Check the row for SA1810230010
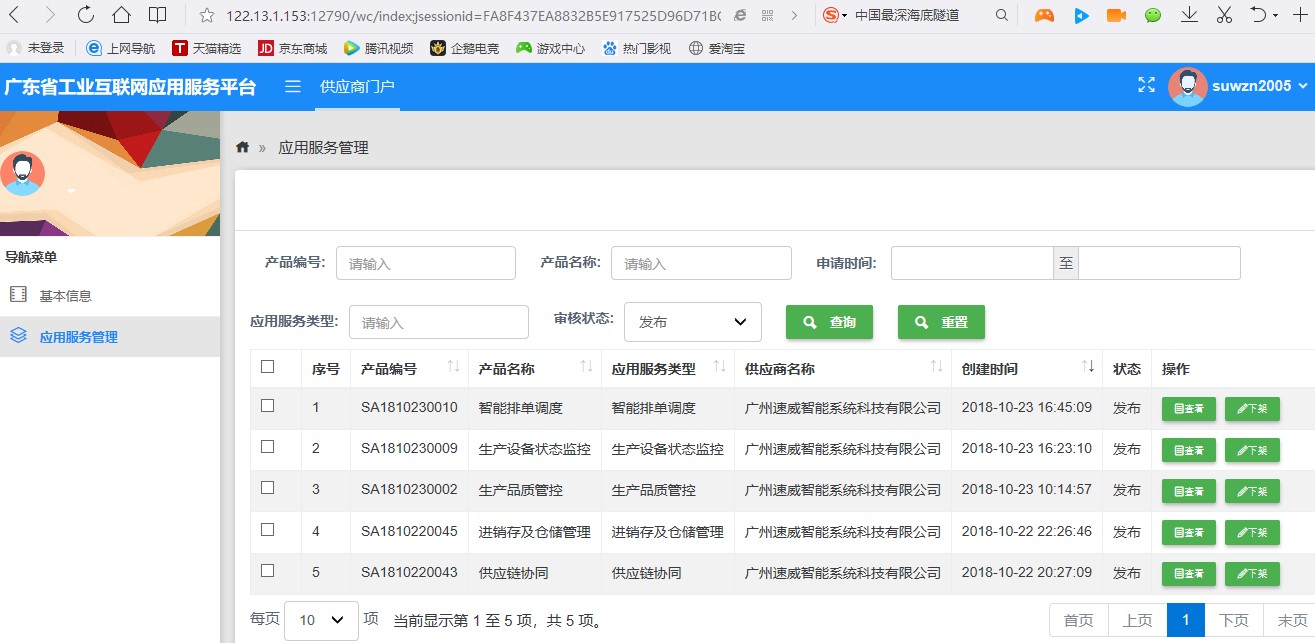 (x=267, y=406)
